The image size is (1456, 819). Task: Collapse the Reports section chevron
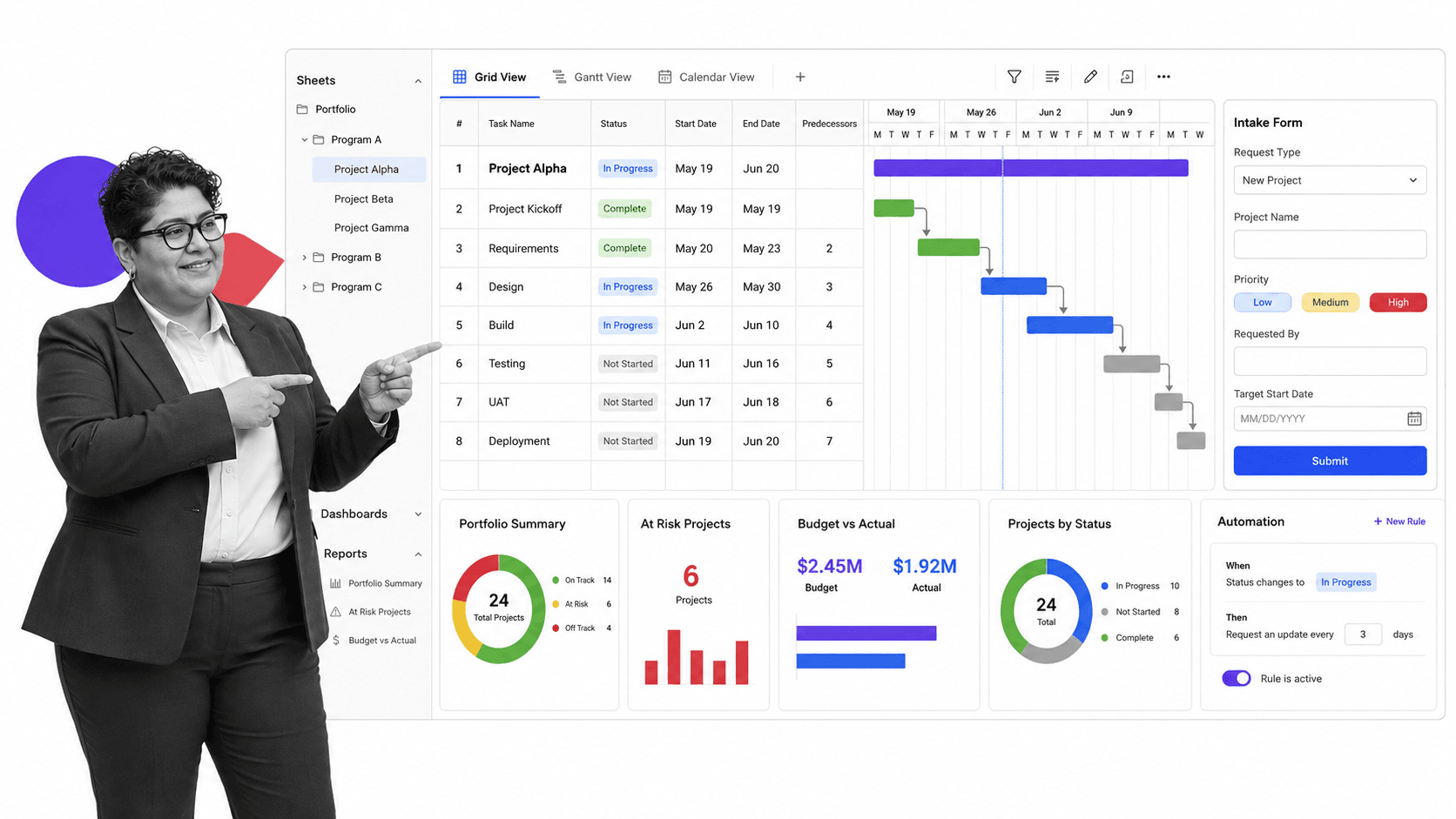click(418, 554)
